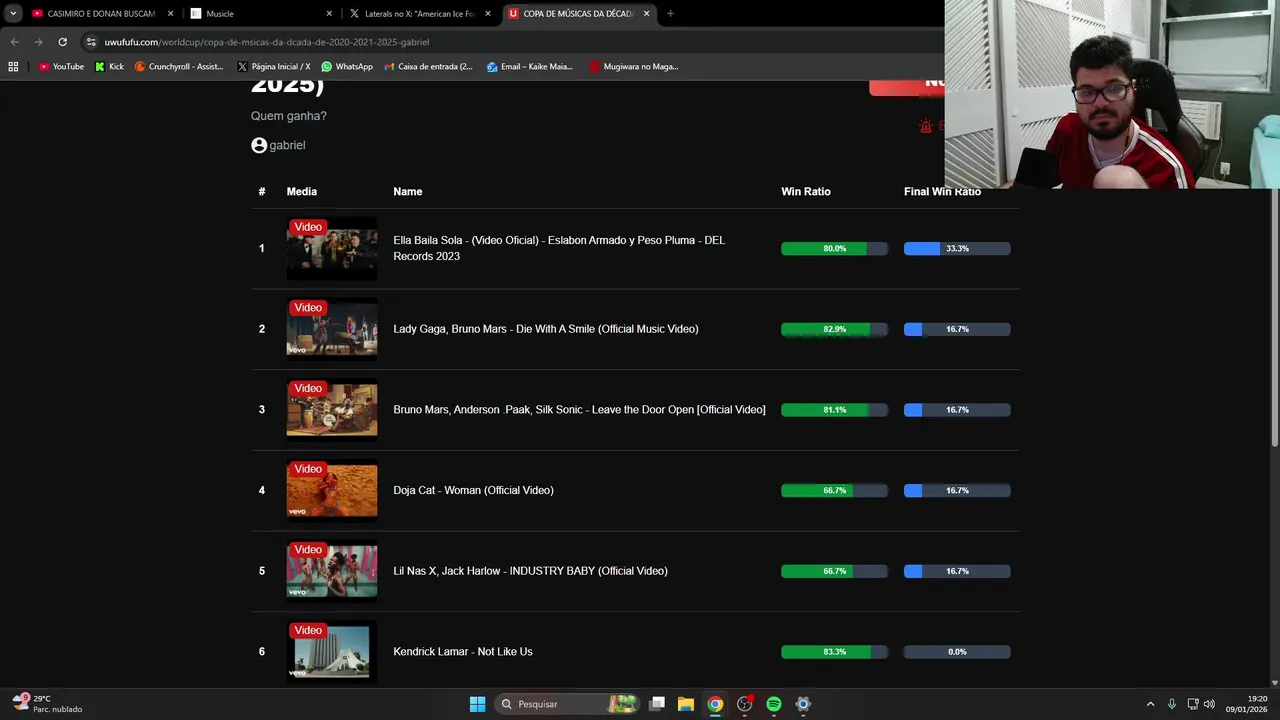The image size is (1280, 720).
Task: Open the Ella Baila Sola video thumbnail
Action: click(x=332, y=248)
